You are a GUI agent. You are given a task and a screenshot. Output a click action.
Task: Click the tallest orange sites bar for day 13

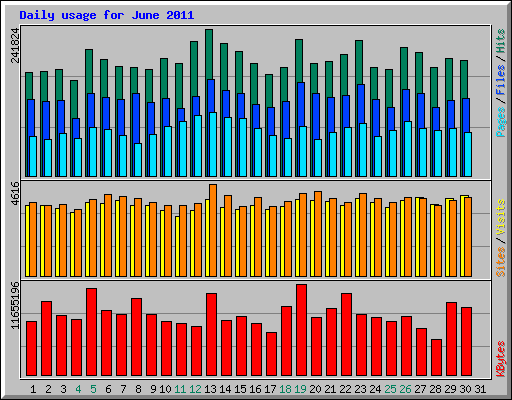[213, 230]
